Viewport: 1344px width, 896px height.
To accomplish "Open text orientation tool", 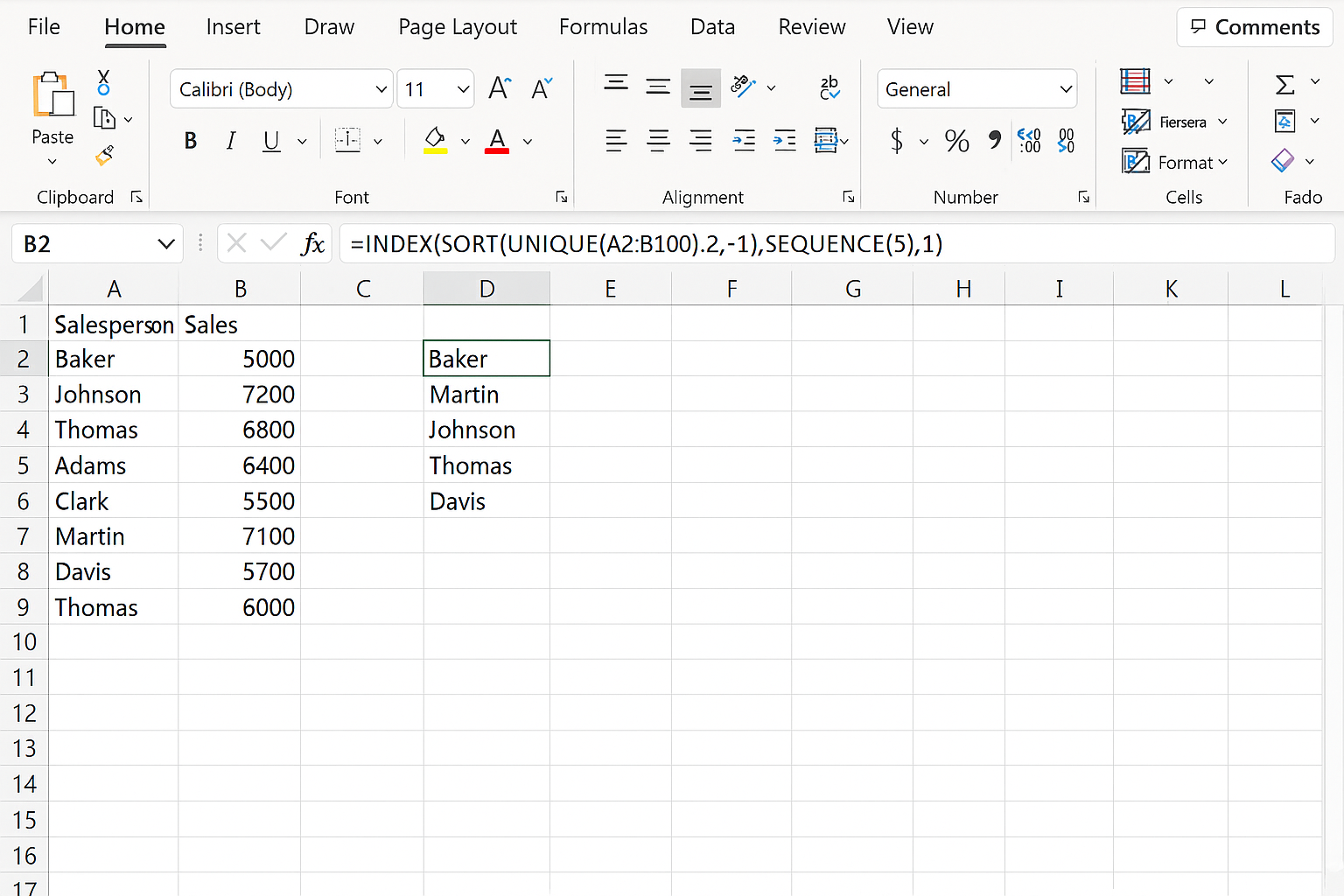I will (x=743, y=86).
